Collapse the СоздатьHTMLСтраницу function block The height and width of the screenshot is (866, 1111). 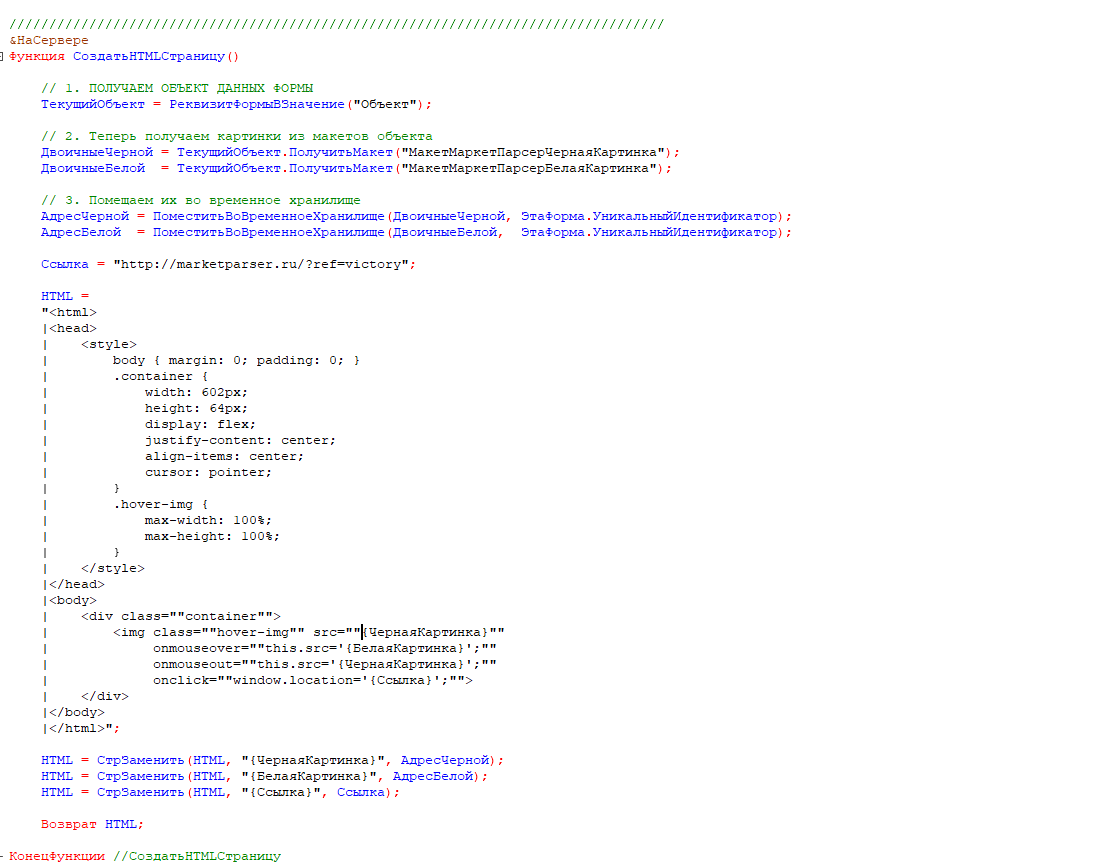point(1,56)
